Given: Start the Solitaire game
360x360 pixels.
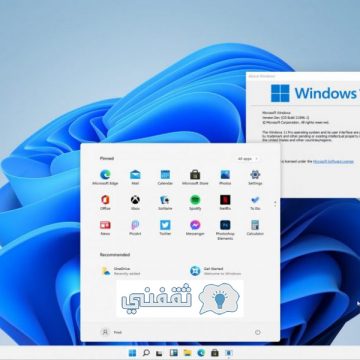Looking at the screenshot, I should (165, 202).
